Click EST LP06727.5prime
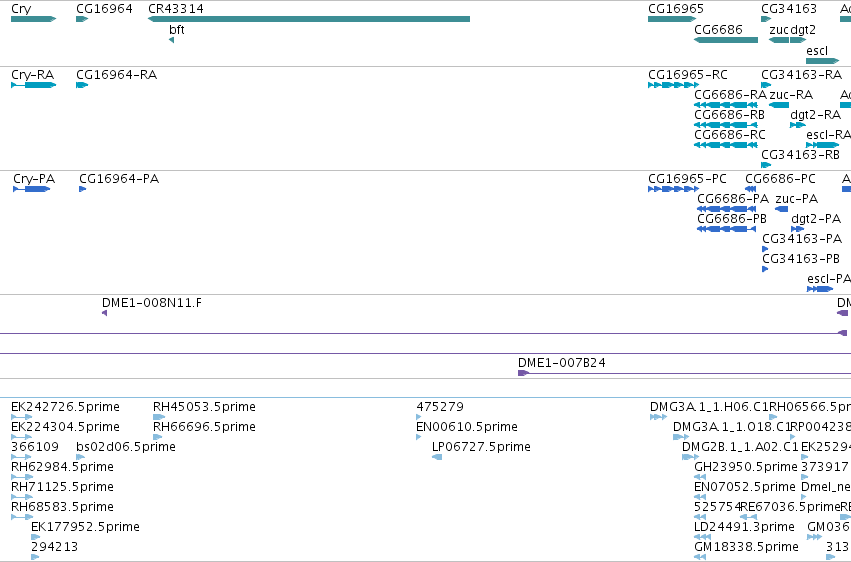This screenshot has width=851, height=562. pyautogui.click(x=481, y=447)
